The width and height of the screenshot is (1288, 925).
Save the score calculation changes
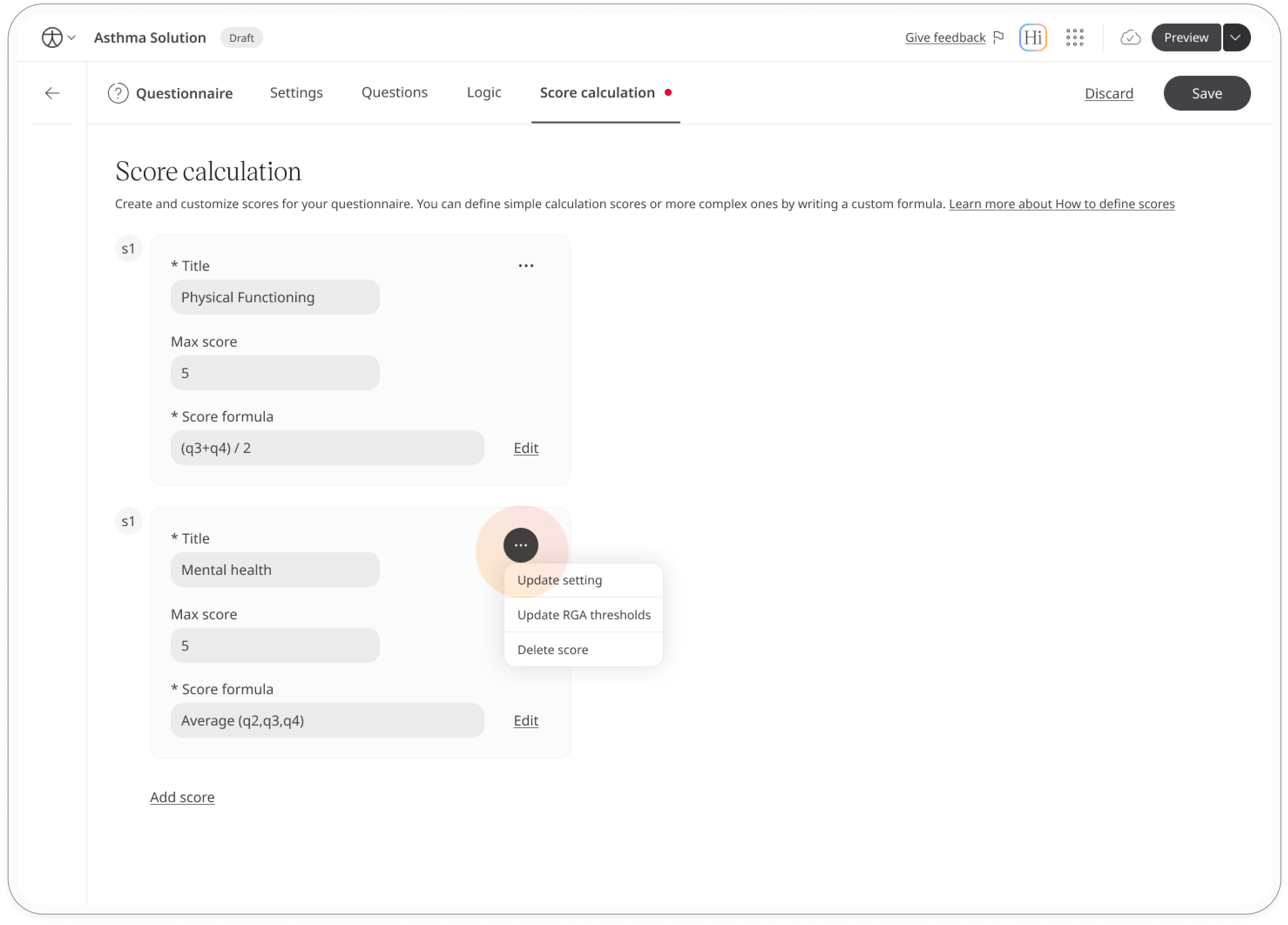tap(1207, 93)
